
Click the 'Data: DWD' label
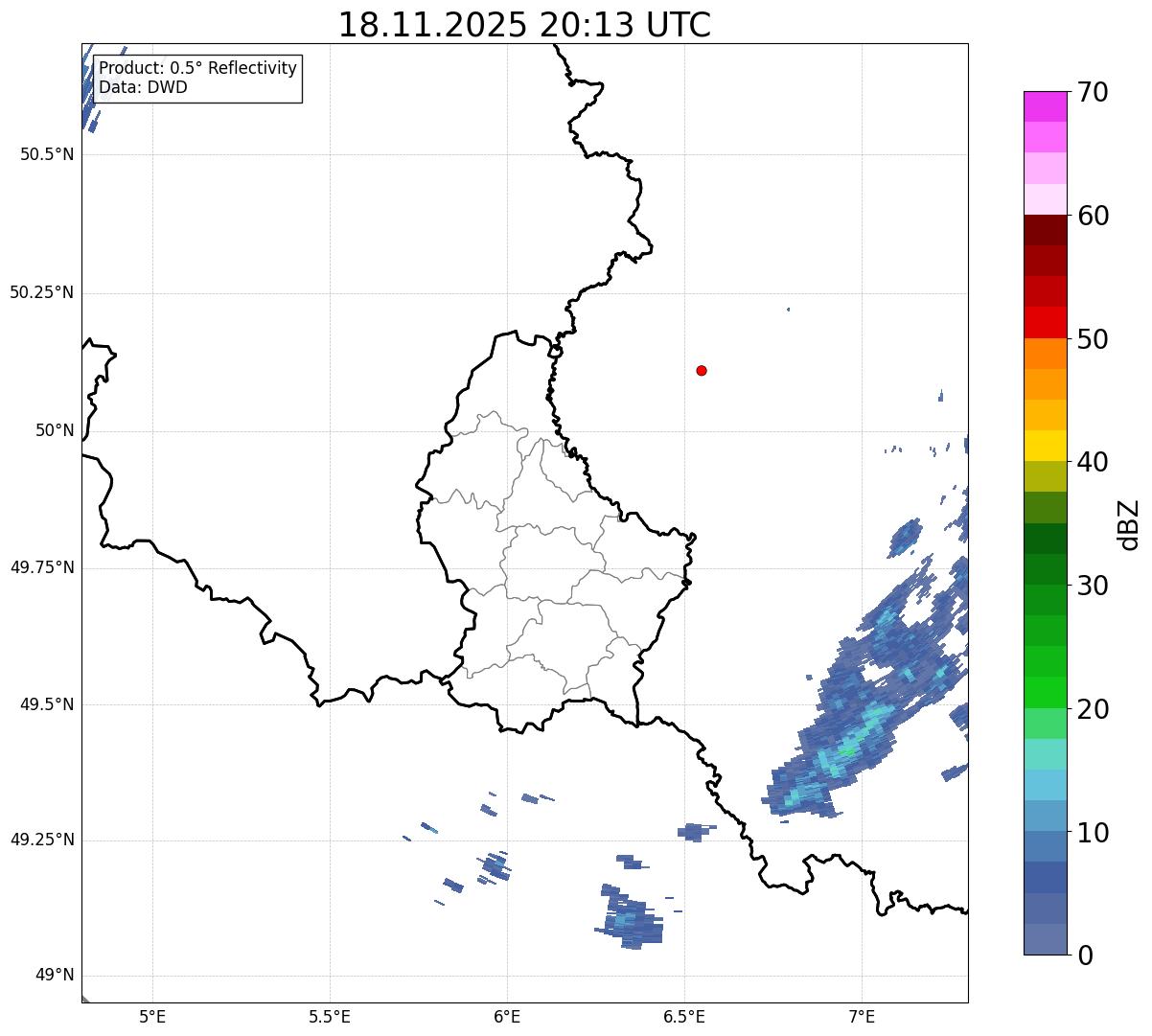144,87
